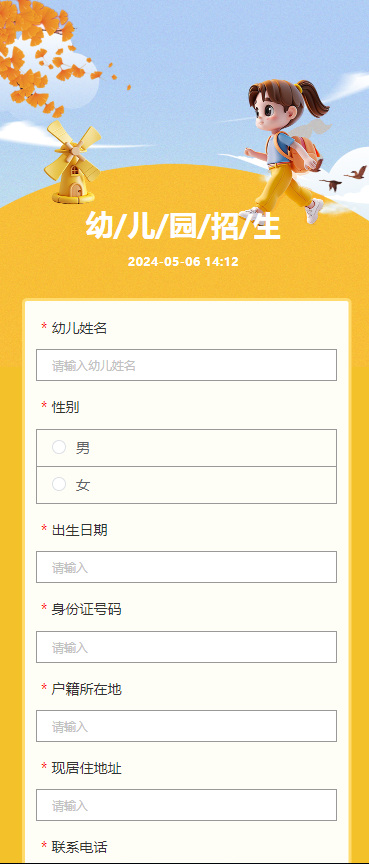The width and height of the screenshot is (369, 864).
Task: Focus the 现居住地址 input field
Action: click(186, 805)
